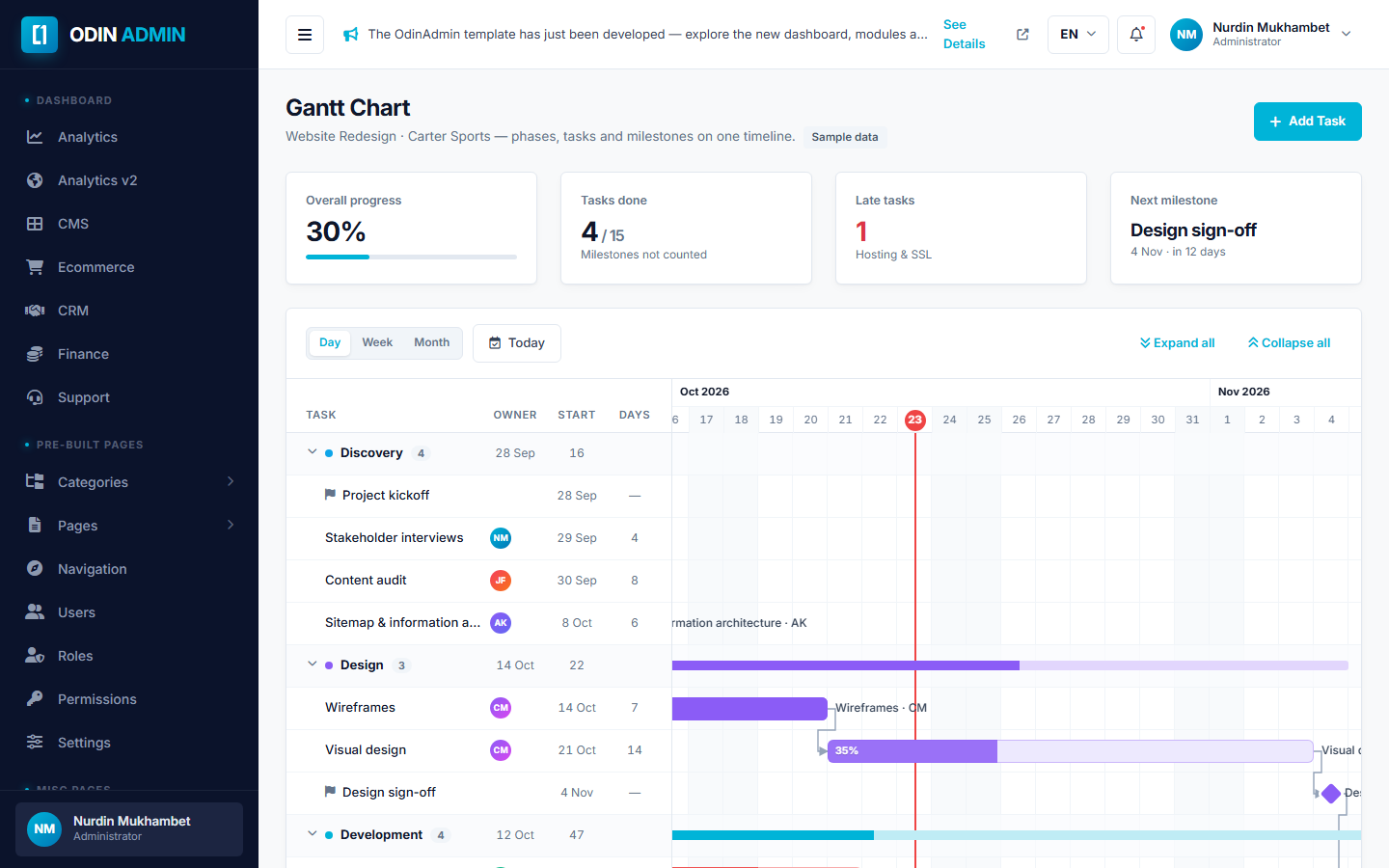
Task: Click the Support headset icon
Action: click(35, 397)
